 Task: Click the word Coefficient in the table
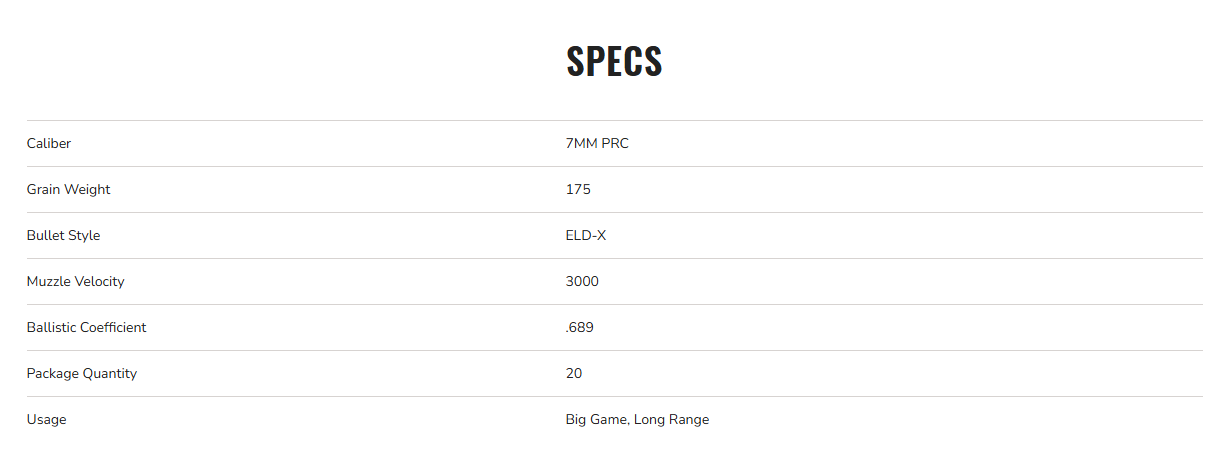[116, 328]
